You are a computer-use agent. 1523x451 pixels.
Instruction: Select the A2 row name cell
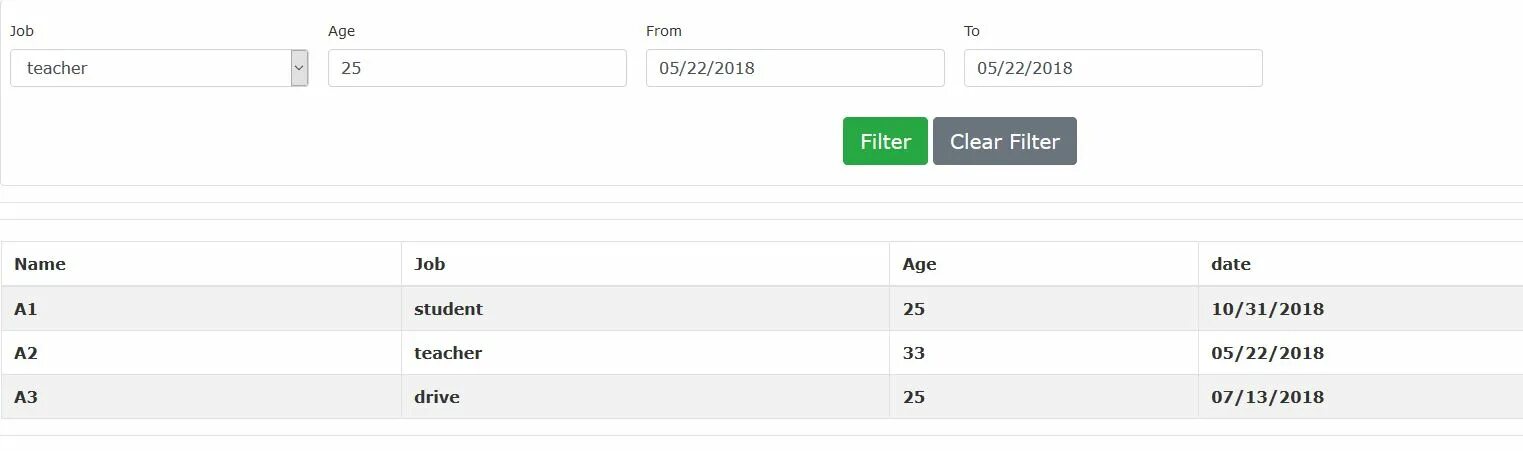(x=26, y=353)
